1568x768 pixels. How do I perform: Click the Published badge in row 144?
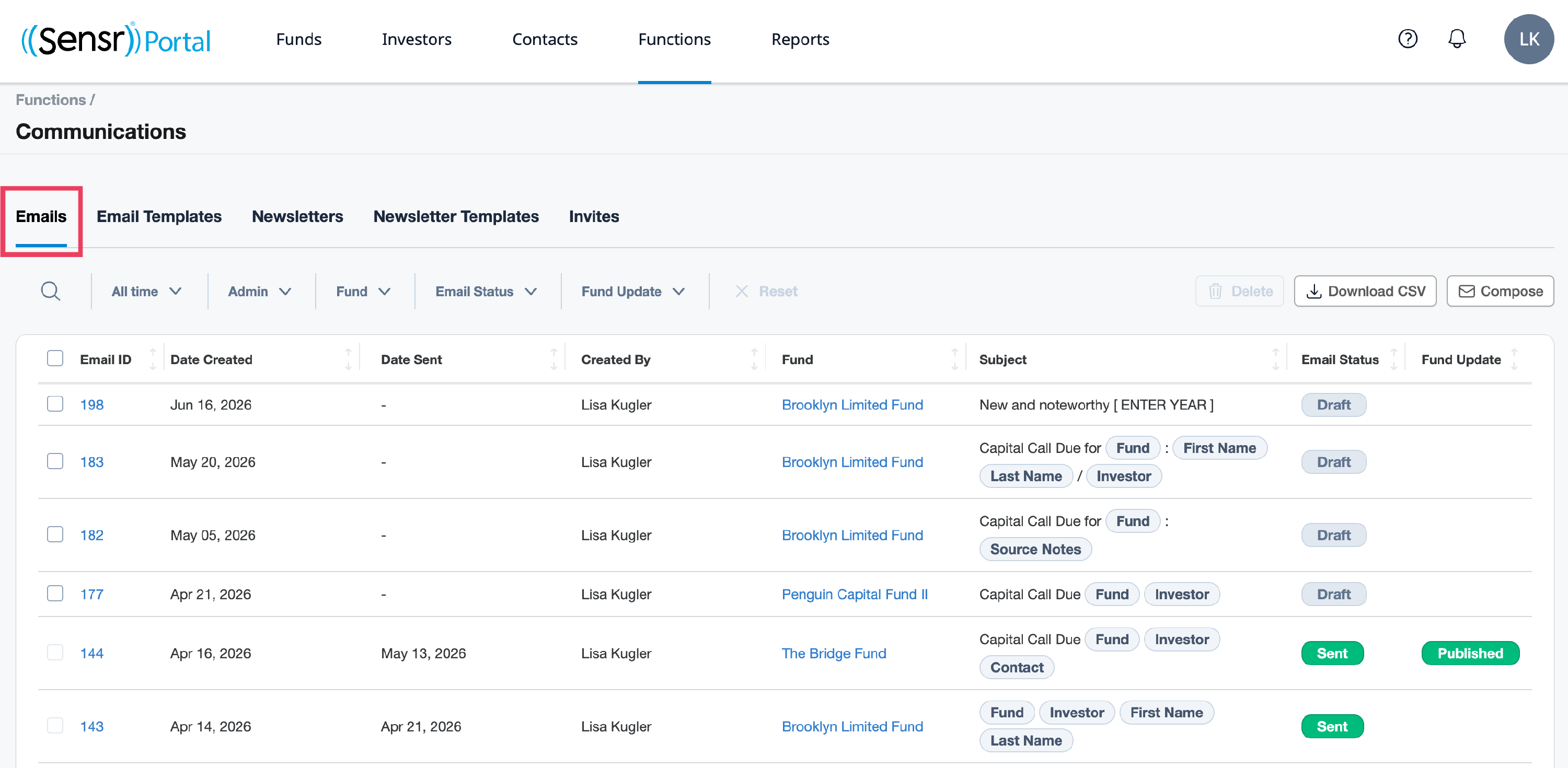coord(1470,653)
